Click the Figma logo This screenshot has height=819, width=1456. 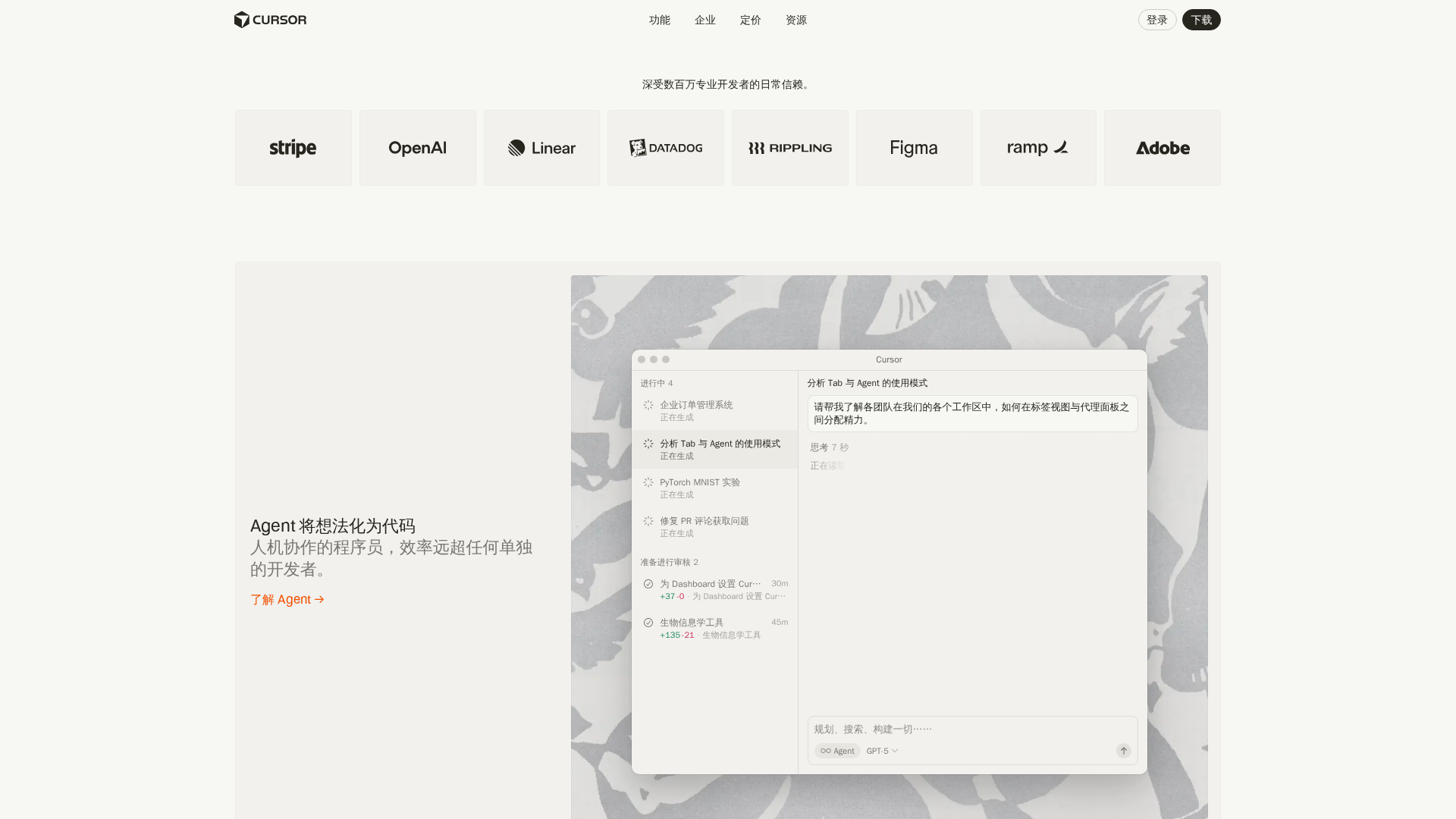pyautogui.click(x=914, y=147)
